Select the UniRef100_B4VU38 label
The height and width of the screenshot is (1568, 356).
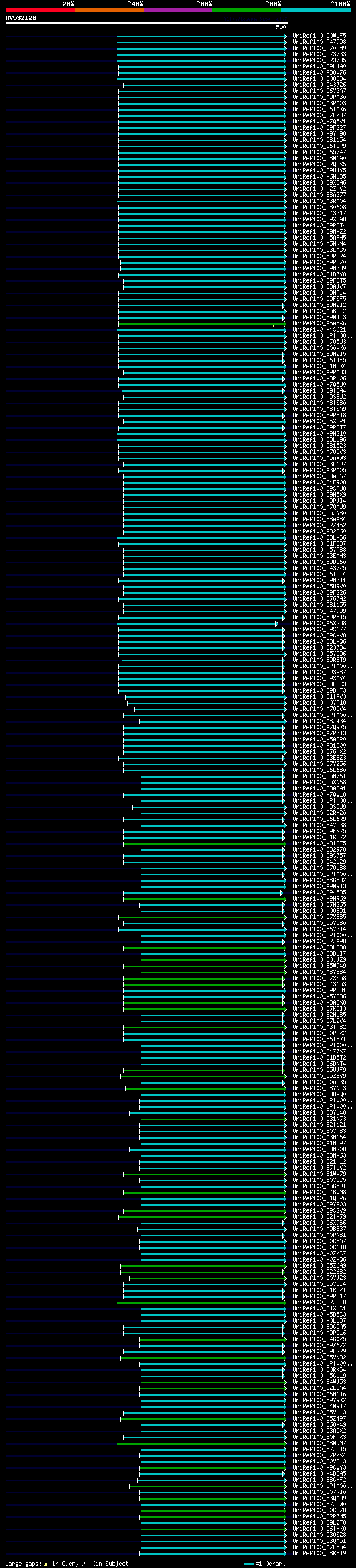pyautogui.click(x=319, y=825)
